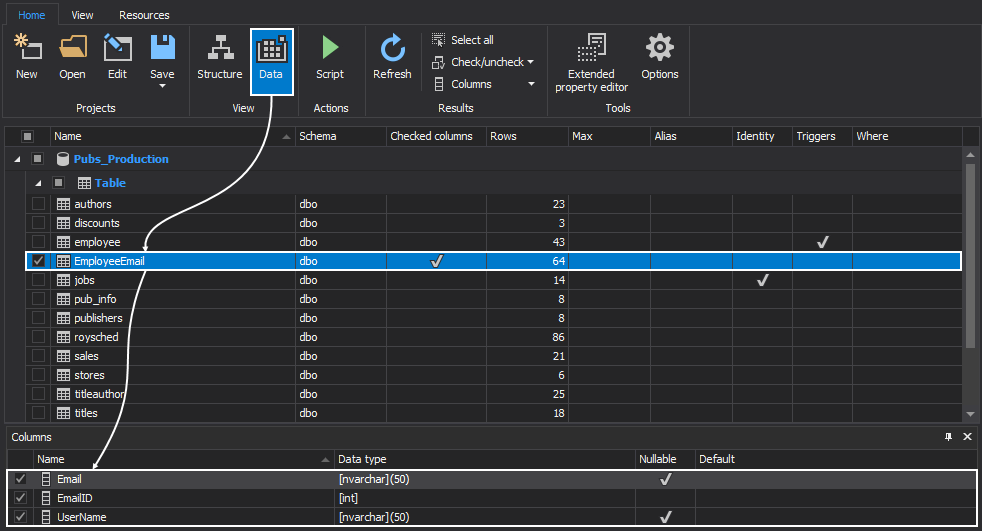
Task: Collapse the Pubs_Production database node
Action: [16, 159]
